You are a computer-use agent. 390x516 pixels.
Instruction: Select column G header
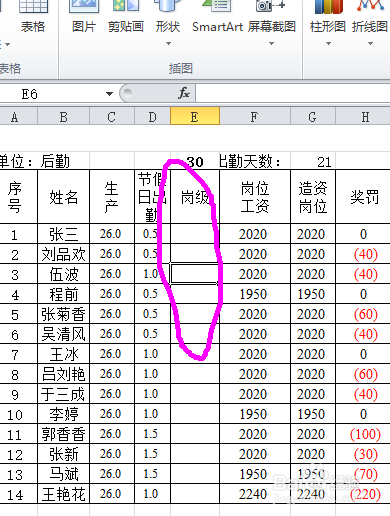(x=313, y=116)
